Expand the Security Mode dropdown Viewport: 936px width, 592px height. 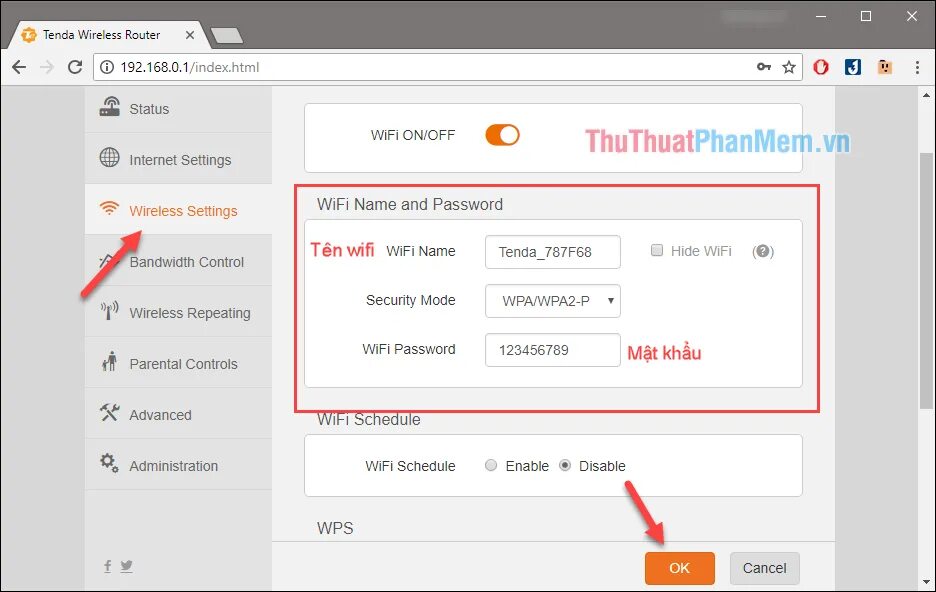[553, 301]
